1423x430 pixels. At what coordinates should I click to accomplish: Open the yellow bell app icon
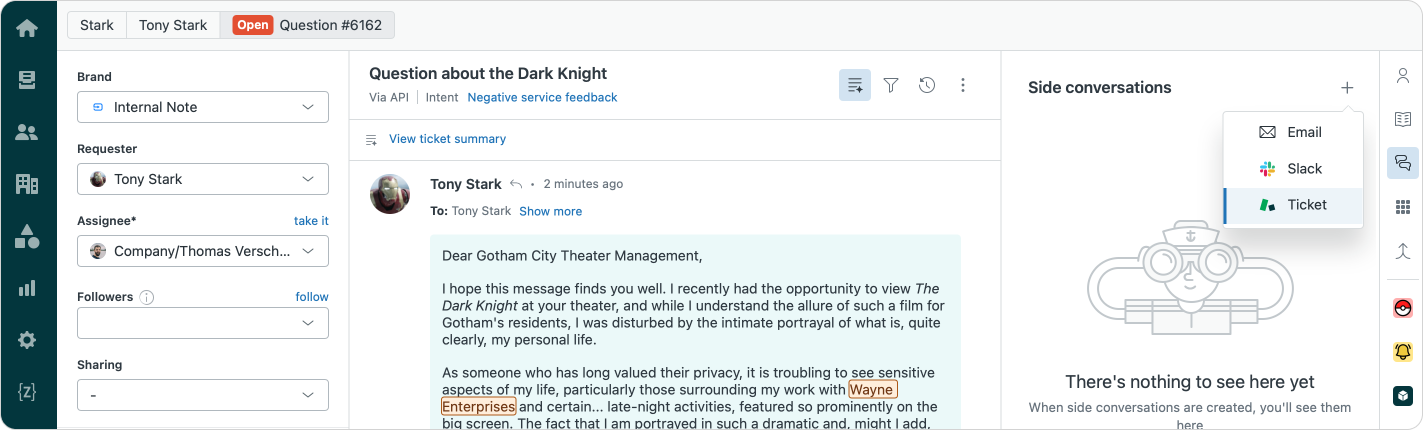(1403, 352)
